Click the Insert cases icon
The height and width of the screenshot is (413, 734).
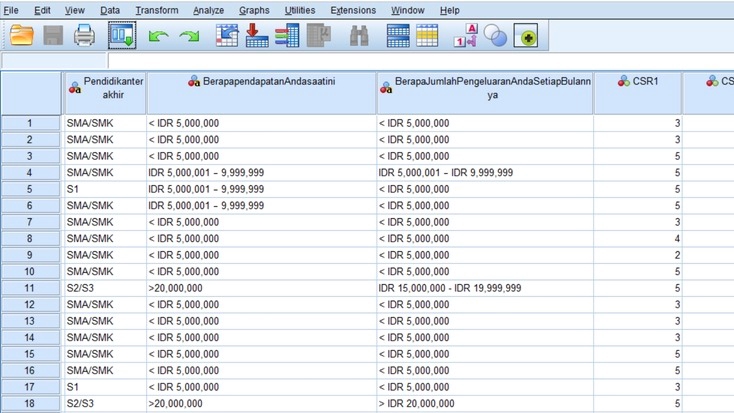(x=398, y=36)
